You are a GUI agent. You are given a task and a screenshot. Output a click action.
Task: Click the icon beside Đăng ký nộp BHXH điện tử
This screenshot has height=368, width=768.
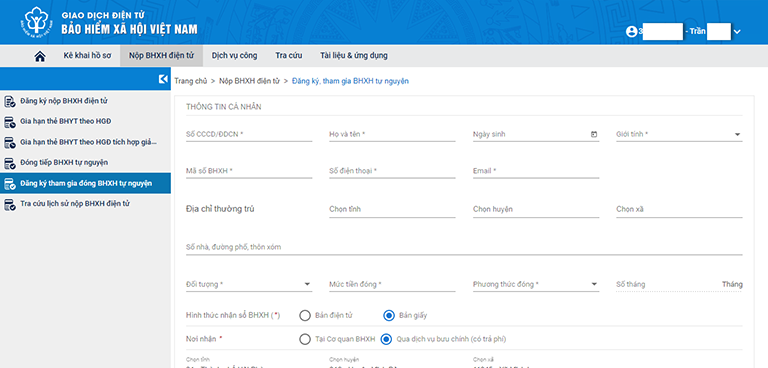10,101
